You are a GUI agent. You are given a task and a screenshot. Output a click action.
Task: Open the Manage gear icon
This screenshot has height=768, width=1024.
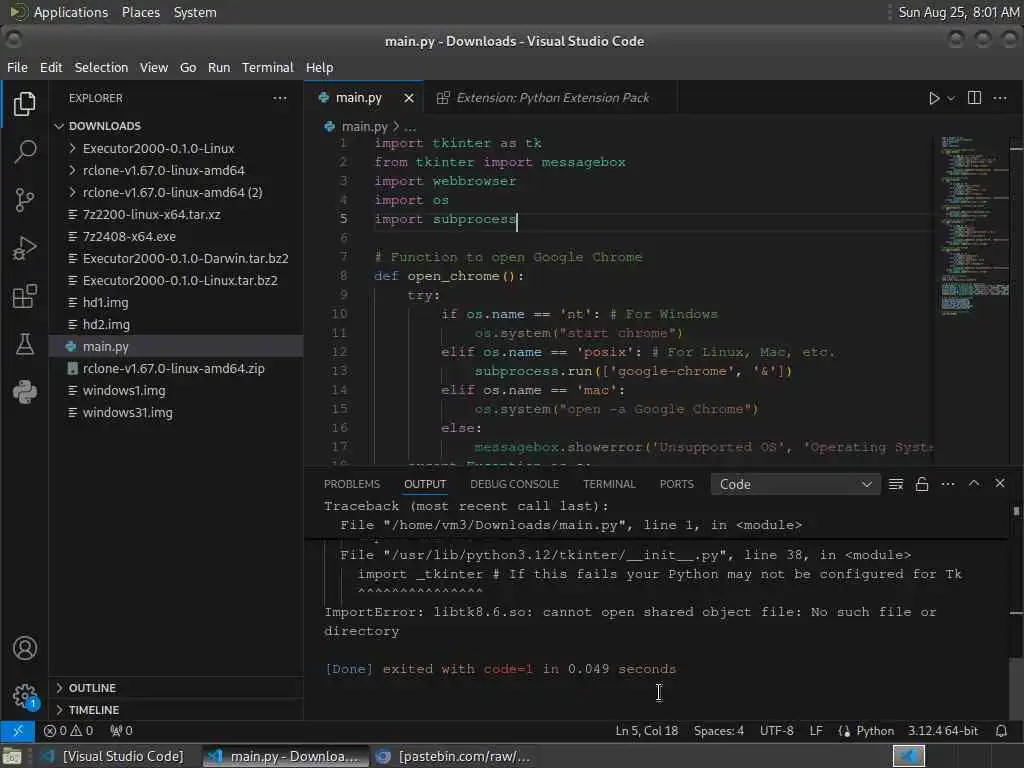24,696
